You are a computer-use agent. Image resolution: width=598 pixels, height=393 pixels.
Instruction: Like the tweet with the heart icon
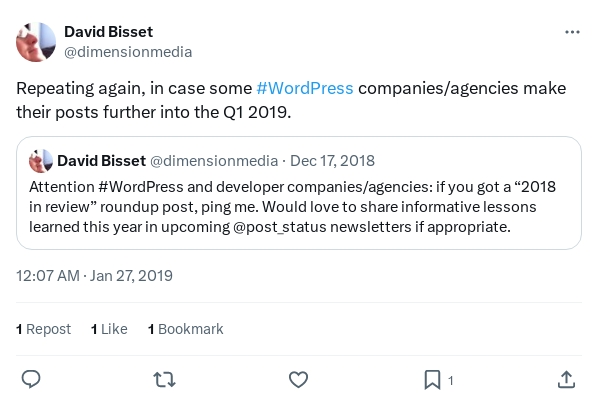[298, 380]
